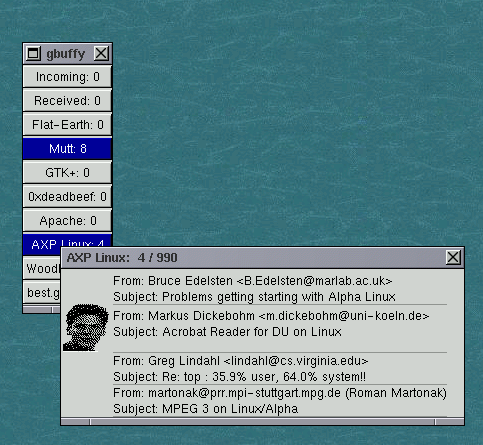Select the Apache mailbox button

pyautogui.click(x=67, y=221)
